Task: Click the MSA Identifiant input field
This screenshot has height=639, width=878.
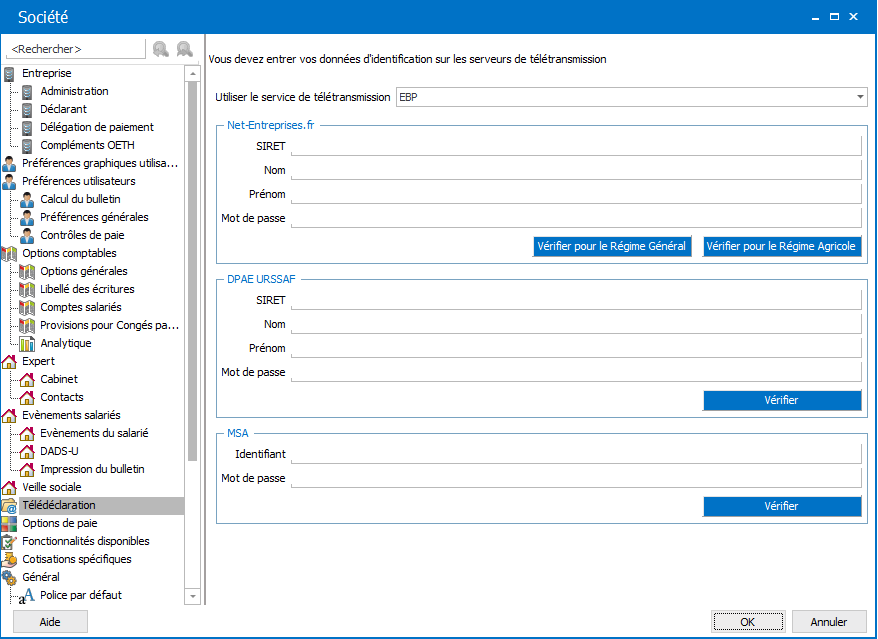Action: (576, 454)
